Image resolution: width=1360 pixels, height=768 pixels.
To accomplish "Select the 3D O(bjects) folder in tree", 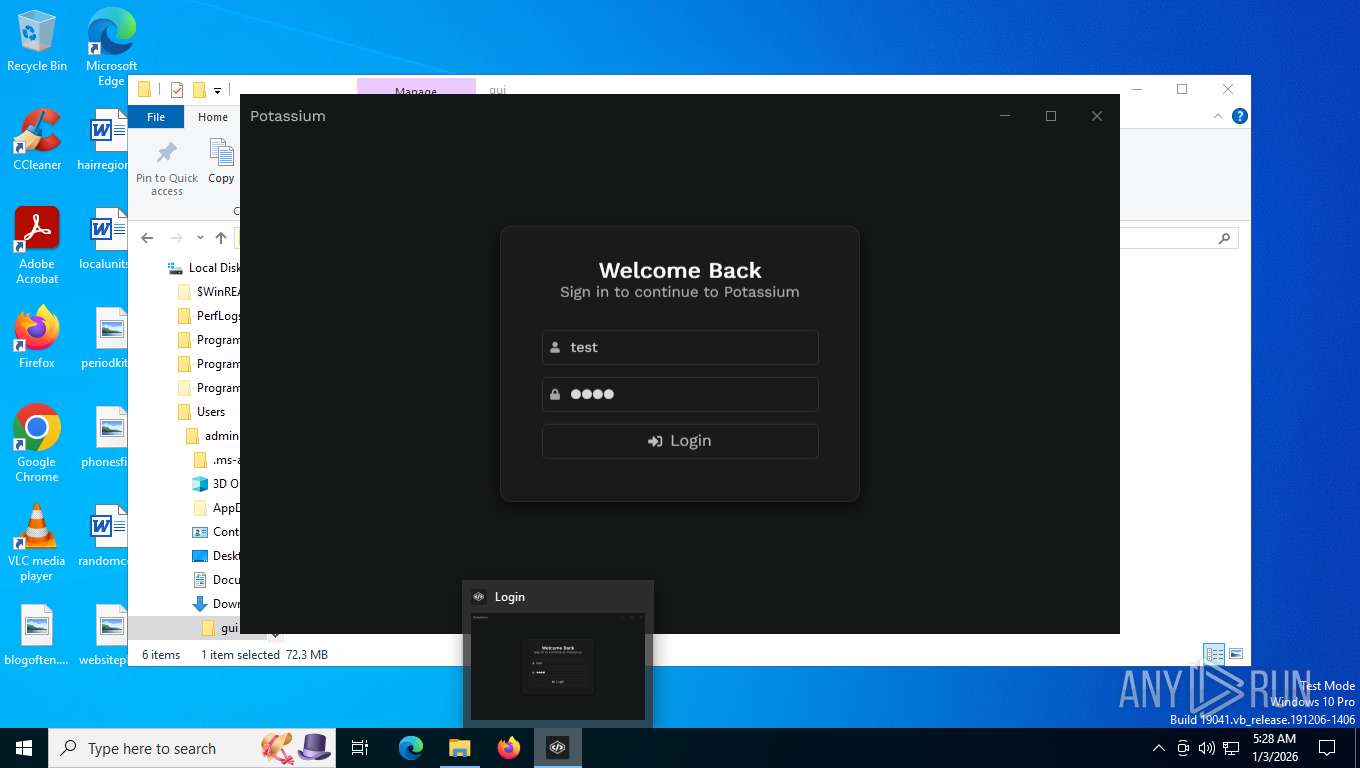I will [x=216, y=484].
